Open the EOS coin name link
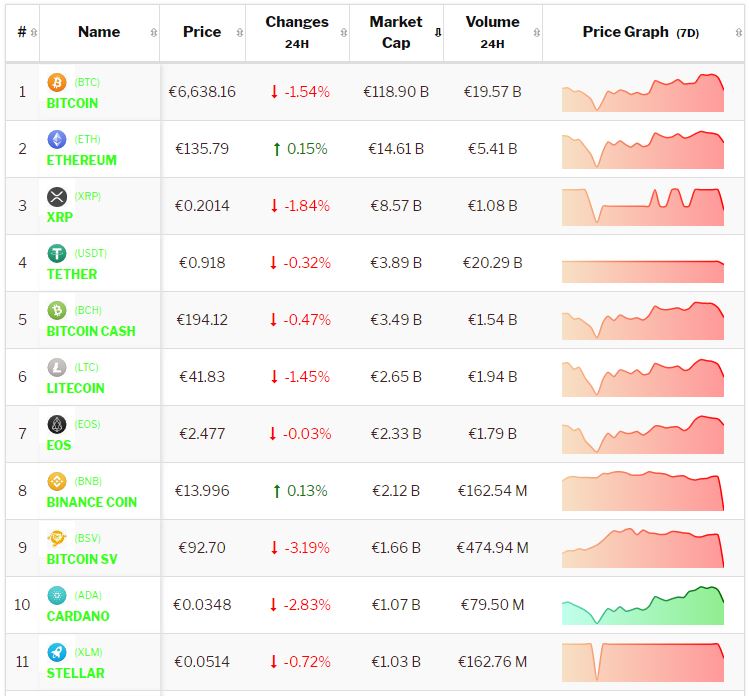The height and width of the screenshot is (696, 750). tap(59, 445)
